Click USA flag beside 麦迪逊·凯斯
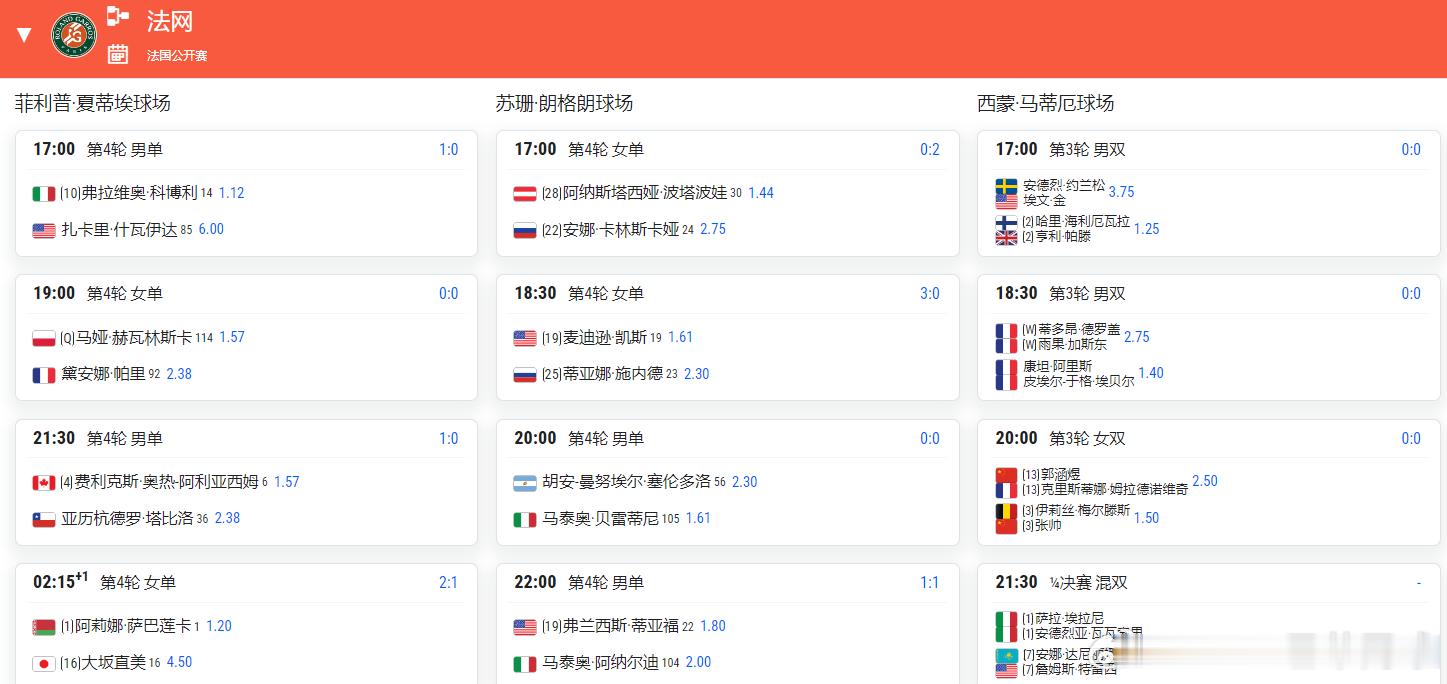The width and height of the screenshot is (1447, 684). (525, 338)
